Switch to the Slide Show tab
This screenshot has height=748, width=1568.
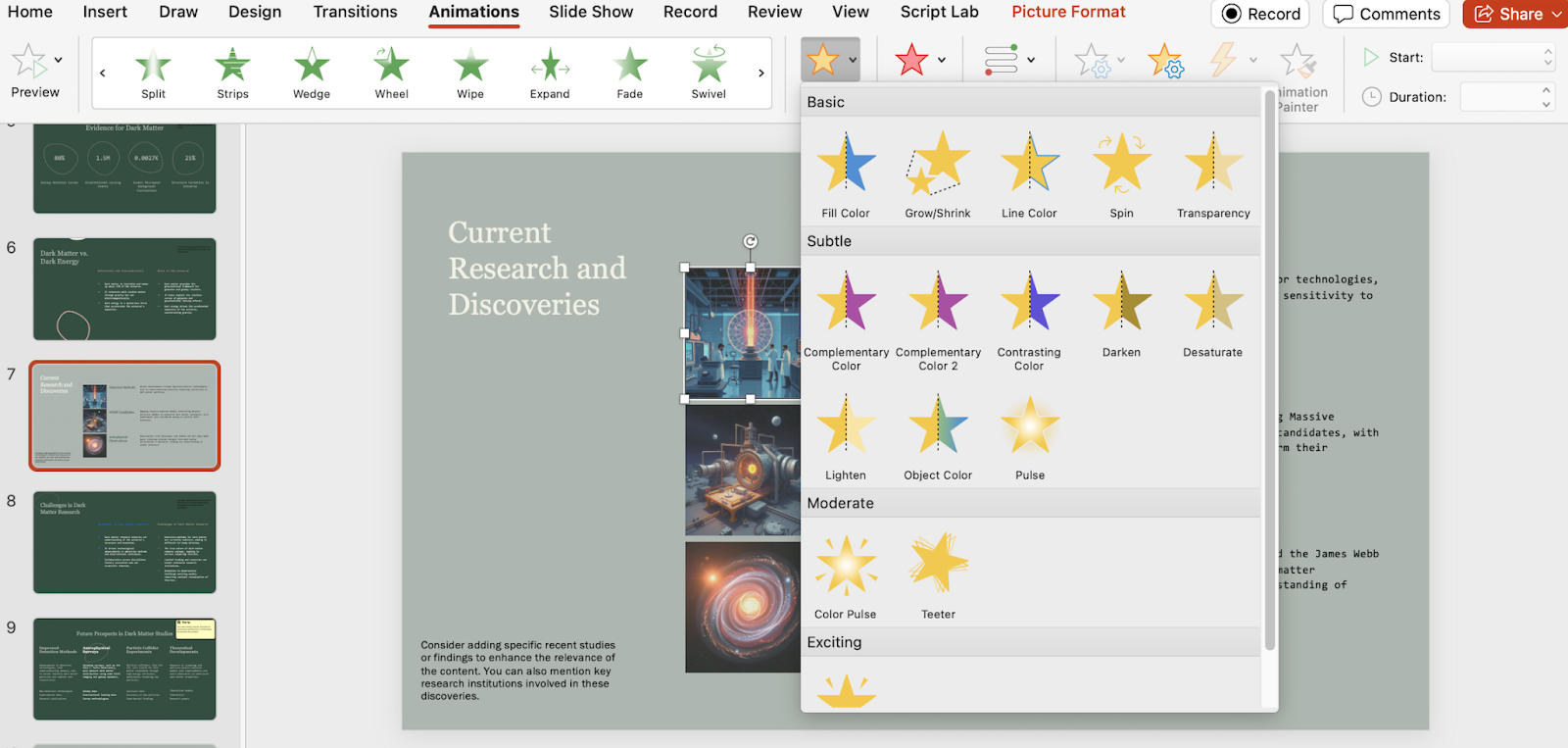pos(590,12)
